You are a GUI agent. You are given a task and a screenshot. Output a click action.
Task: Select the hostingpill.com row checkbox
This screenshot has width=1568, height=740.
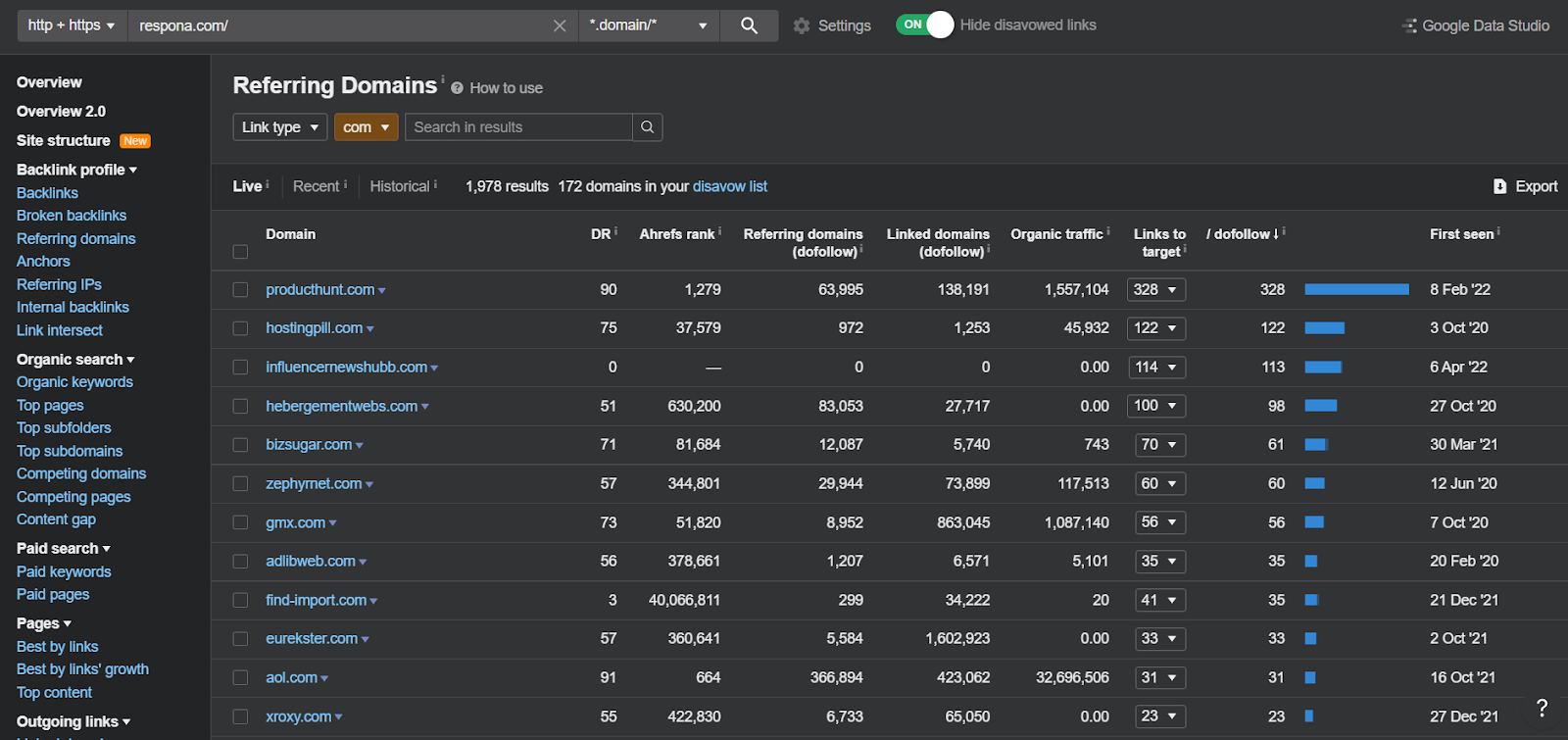click(240, 328)
